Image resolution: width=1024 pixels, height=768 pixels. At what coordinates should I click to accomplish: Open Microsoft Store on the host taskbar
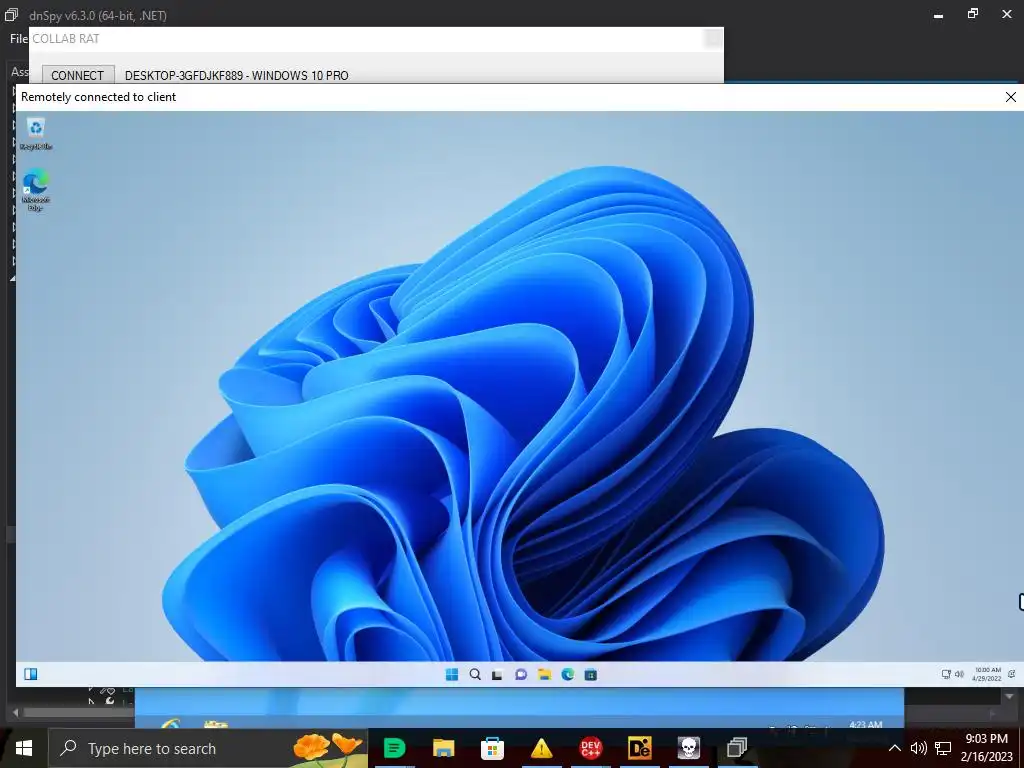point(492,748)
